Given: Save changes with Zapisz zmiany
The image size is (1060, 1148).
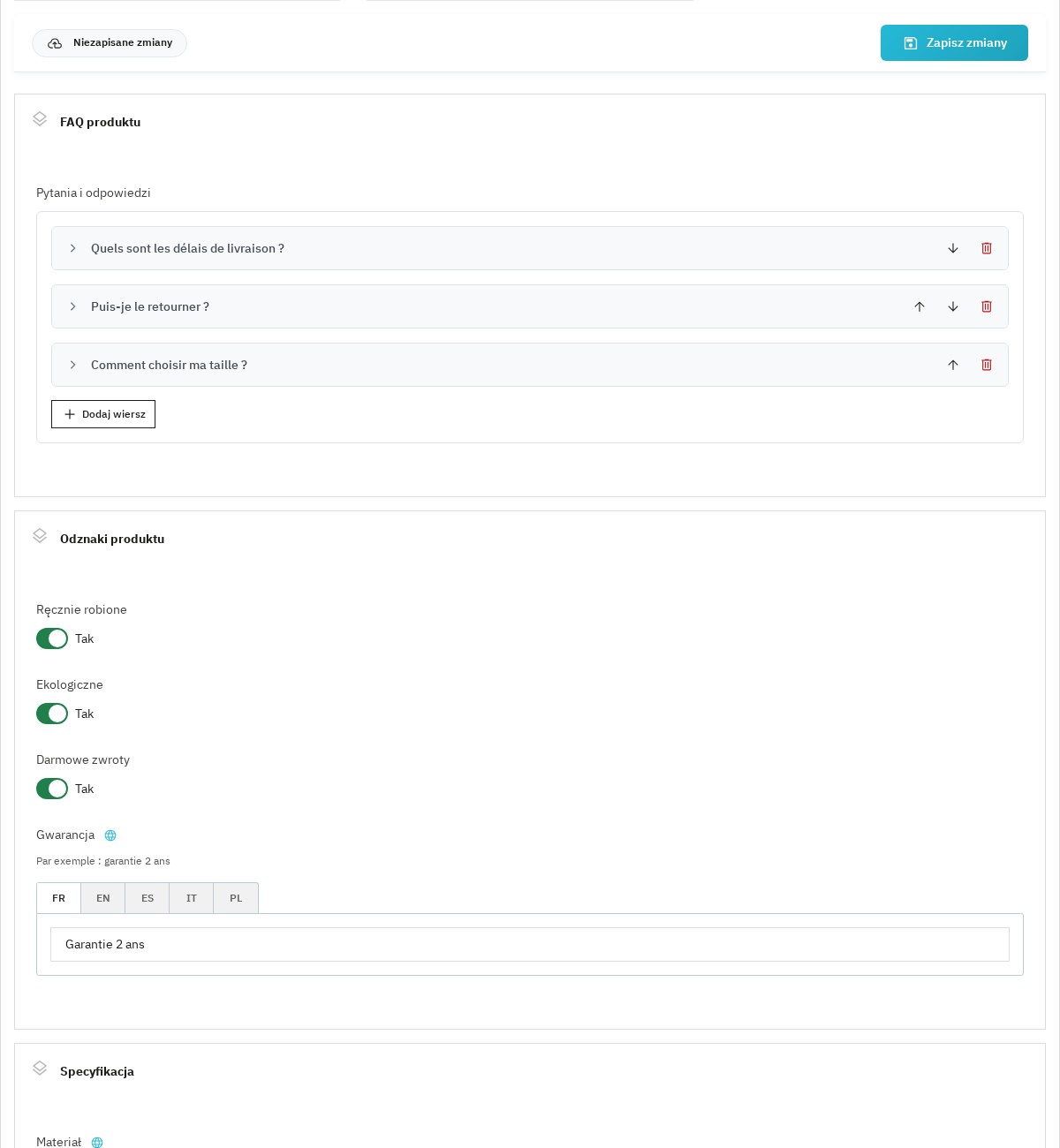Looking at the screenshot, I should (x=954, y=42).
